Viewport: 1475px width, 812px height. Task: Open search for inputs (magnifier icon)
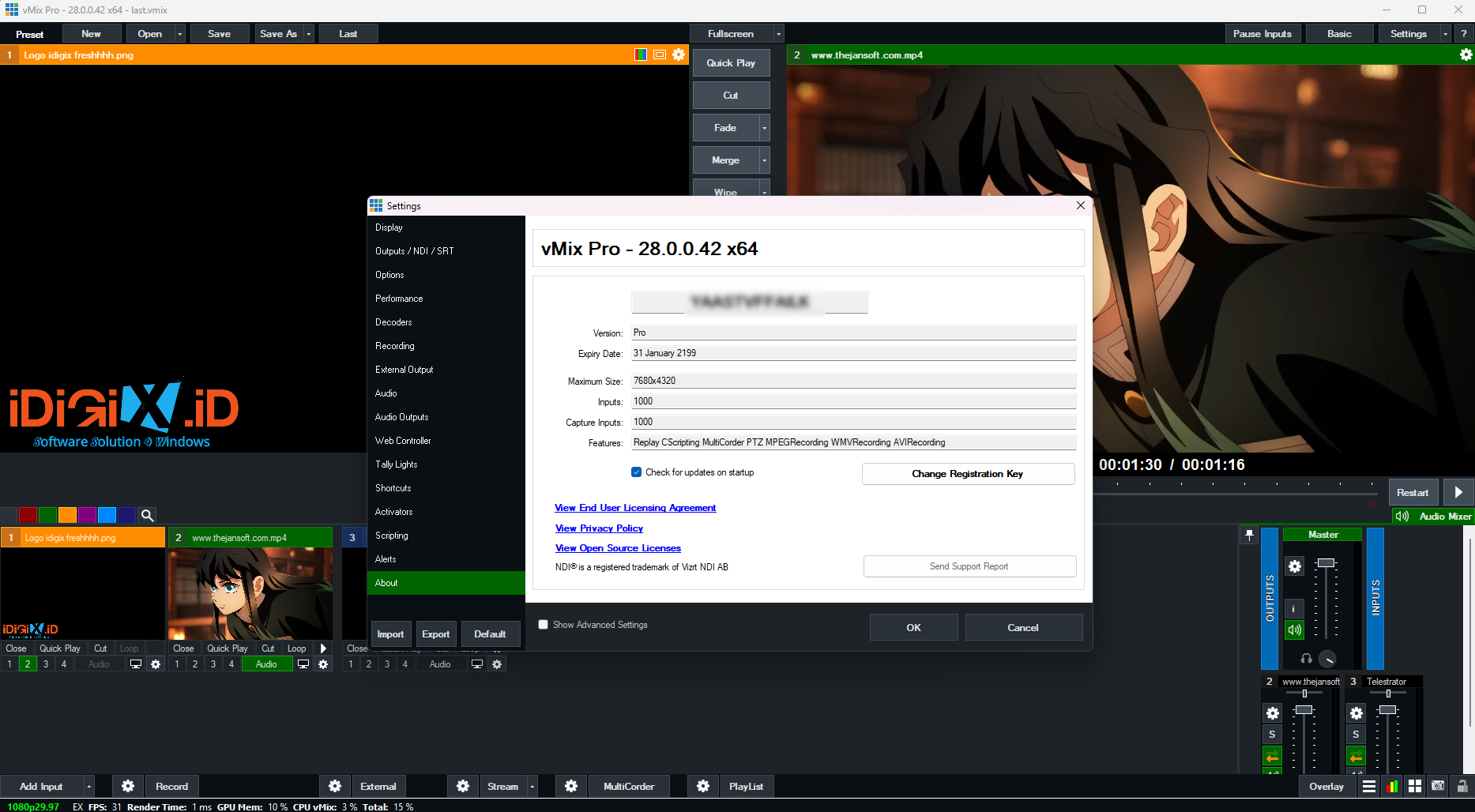pyautogui.click(x=147, y=515)
